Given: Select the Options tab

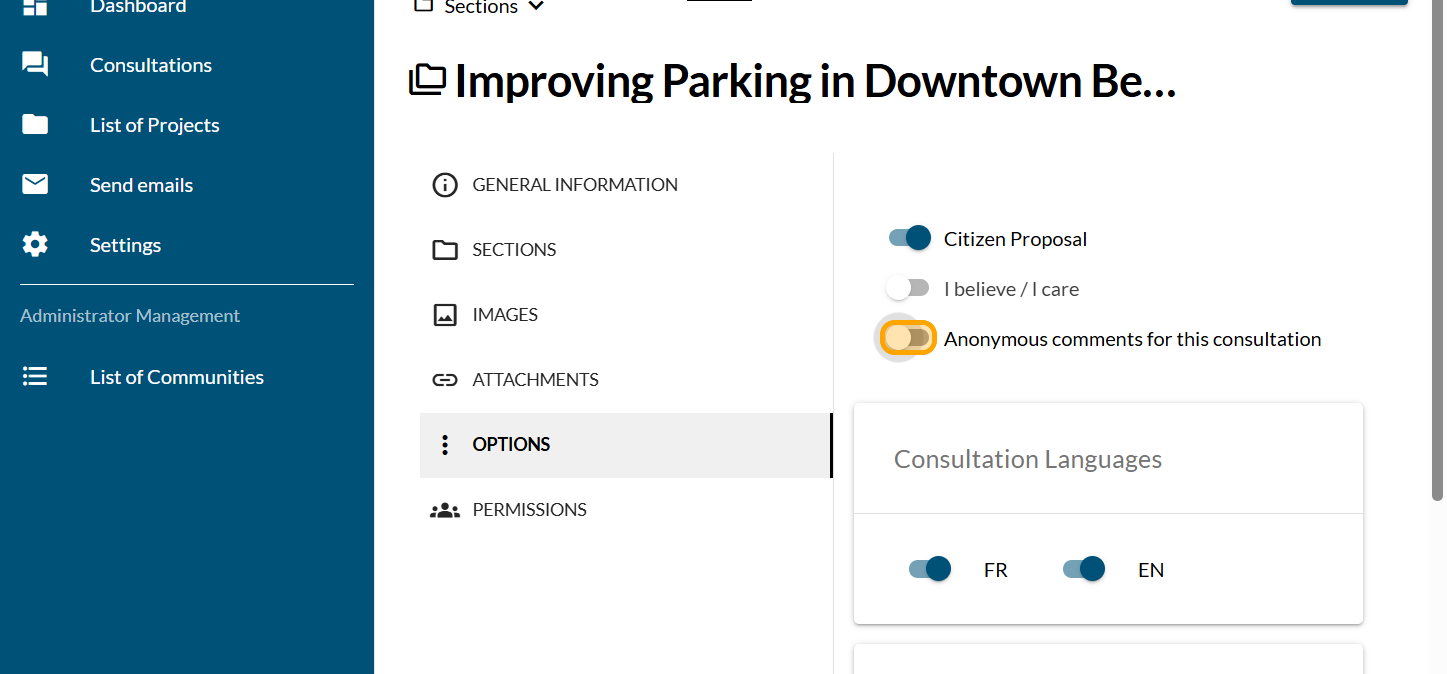Looking at the screenshot, I should (x=511, y=445).
